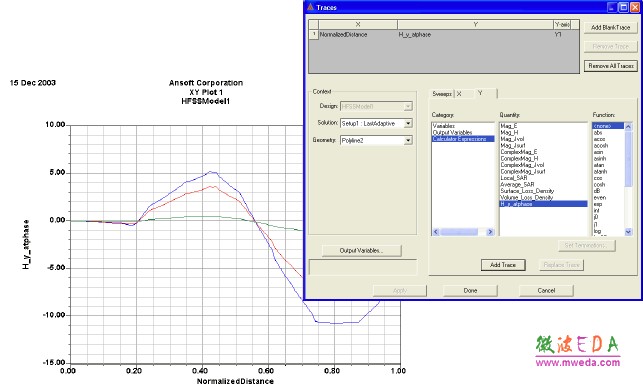This screenshot has width=643, height=392.
Task: Switch to the X tab
Action: click(459, 94)
